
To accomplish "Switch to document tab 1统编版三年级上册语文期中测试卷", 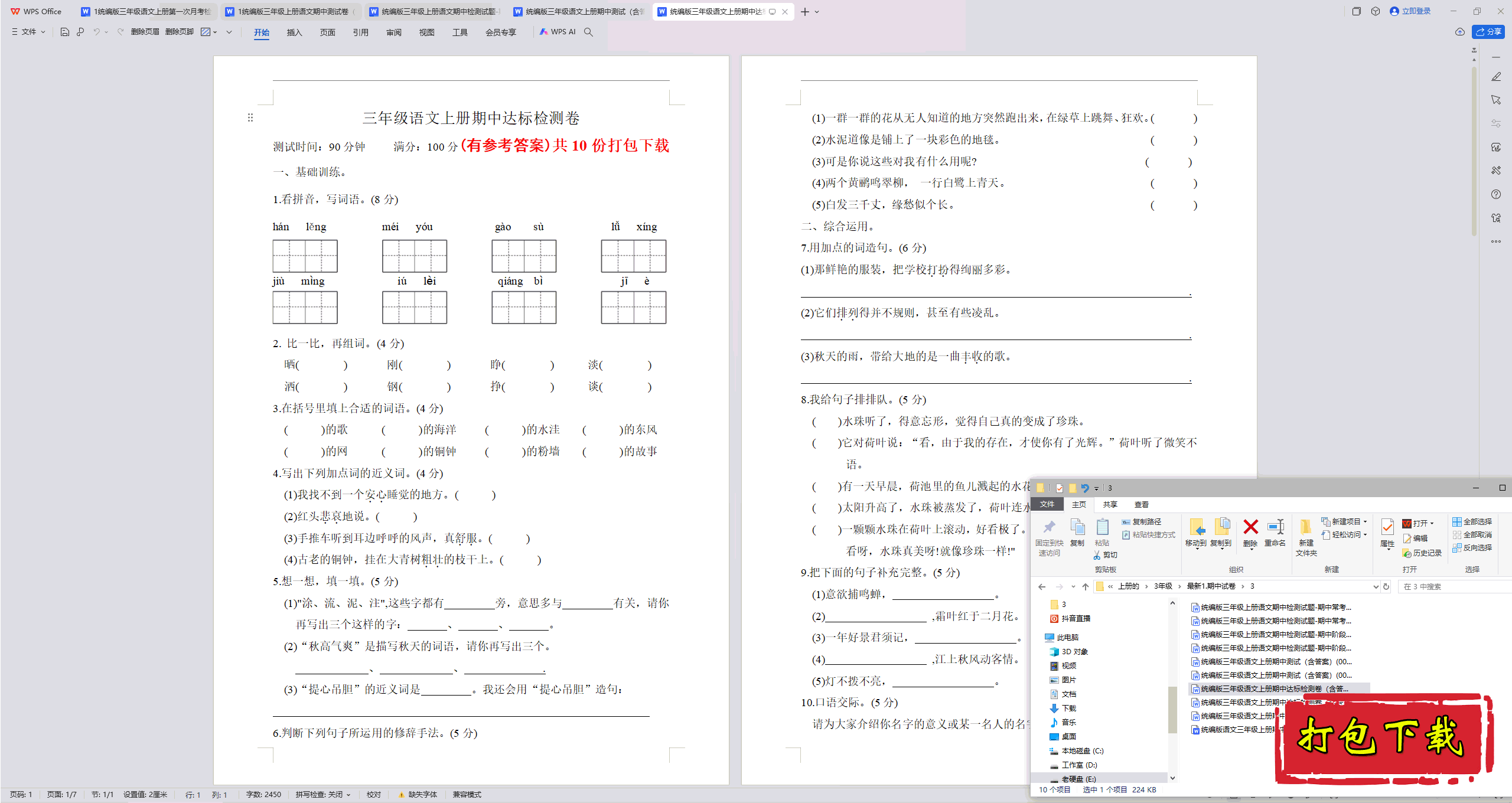I will tap(291, 12).
